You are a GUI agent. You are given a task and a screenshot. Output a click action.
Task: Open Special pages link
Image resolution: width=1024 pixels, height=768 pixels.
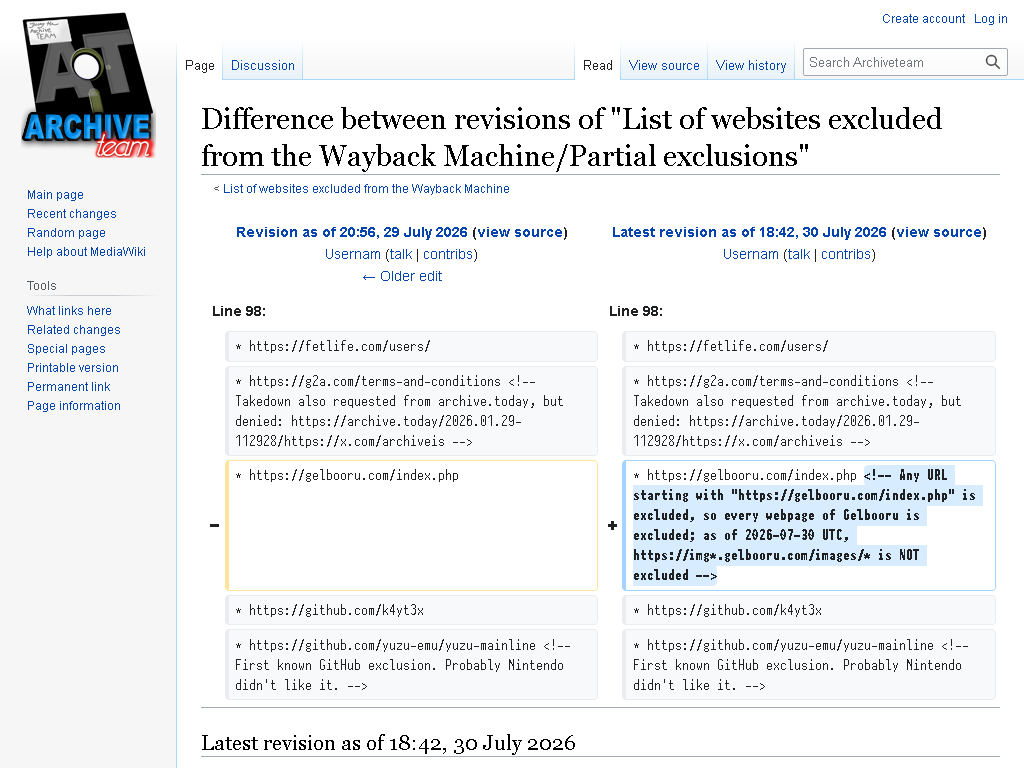pos(66,349)
